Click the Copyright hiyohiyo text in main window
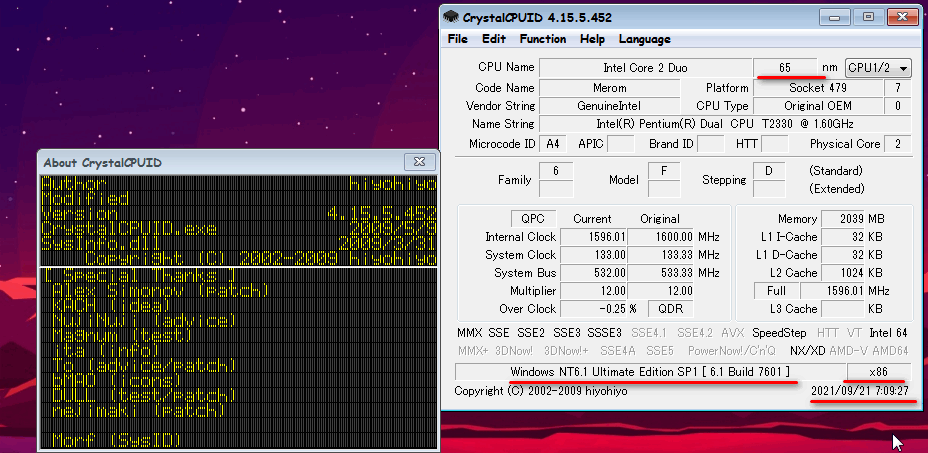The image size is (928, 453). coord(541,391)
